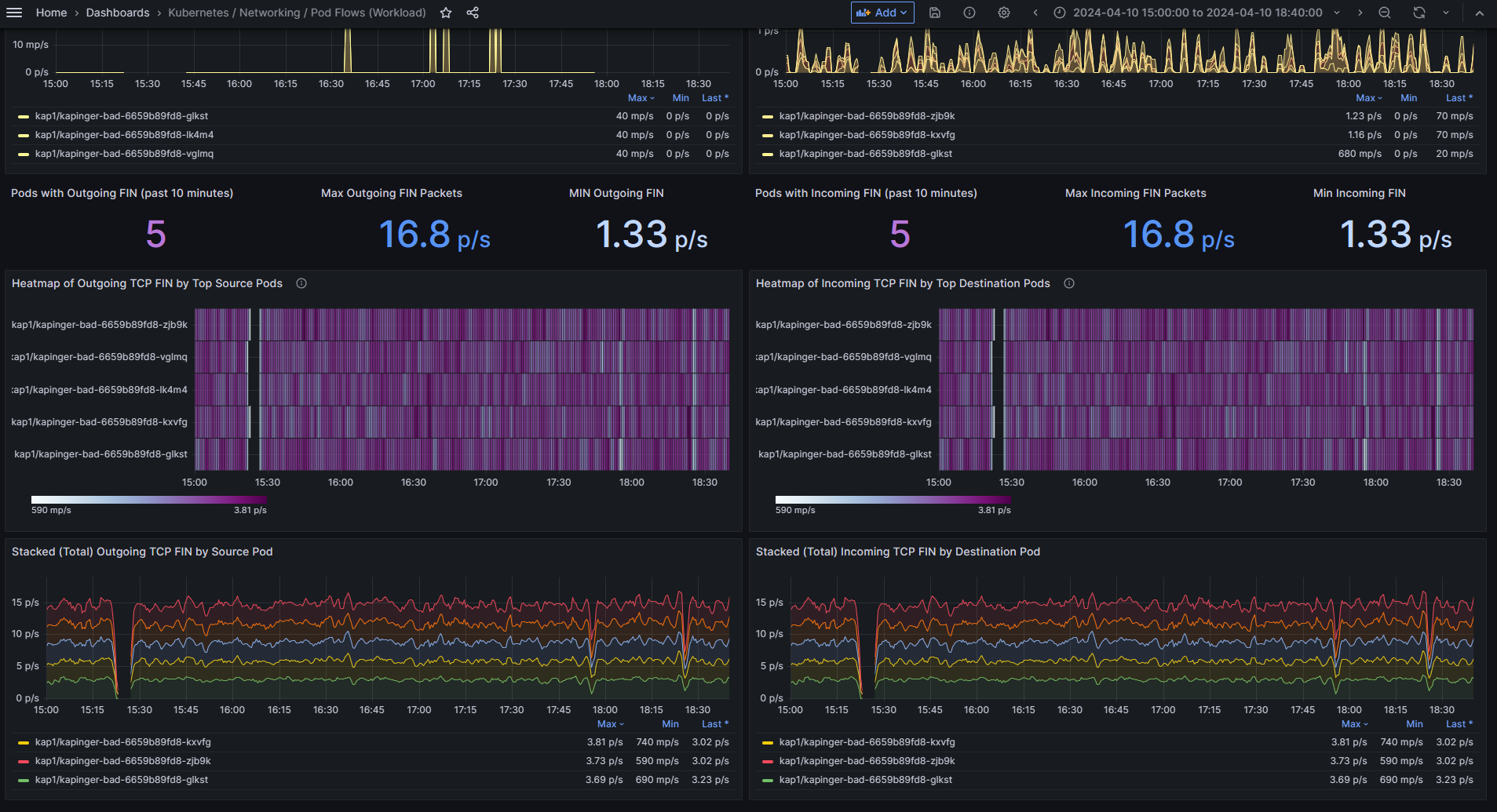Open Stacked Outgoing TCP FIN panel title
Image resolution: width=1497 pixels, height=812 pixels.
pos(142,552)
